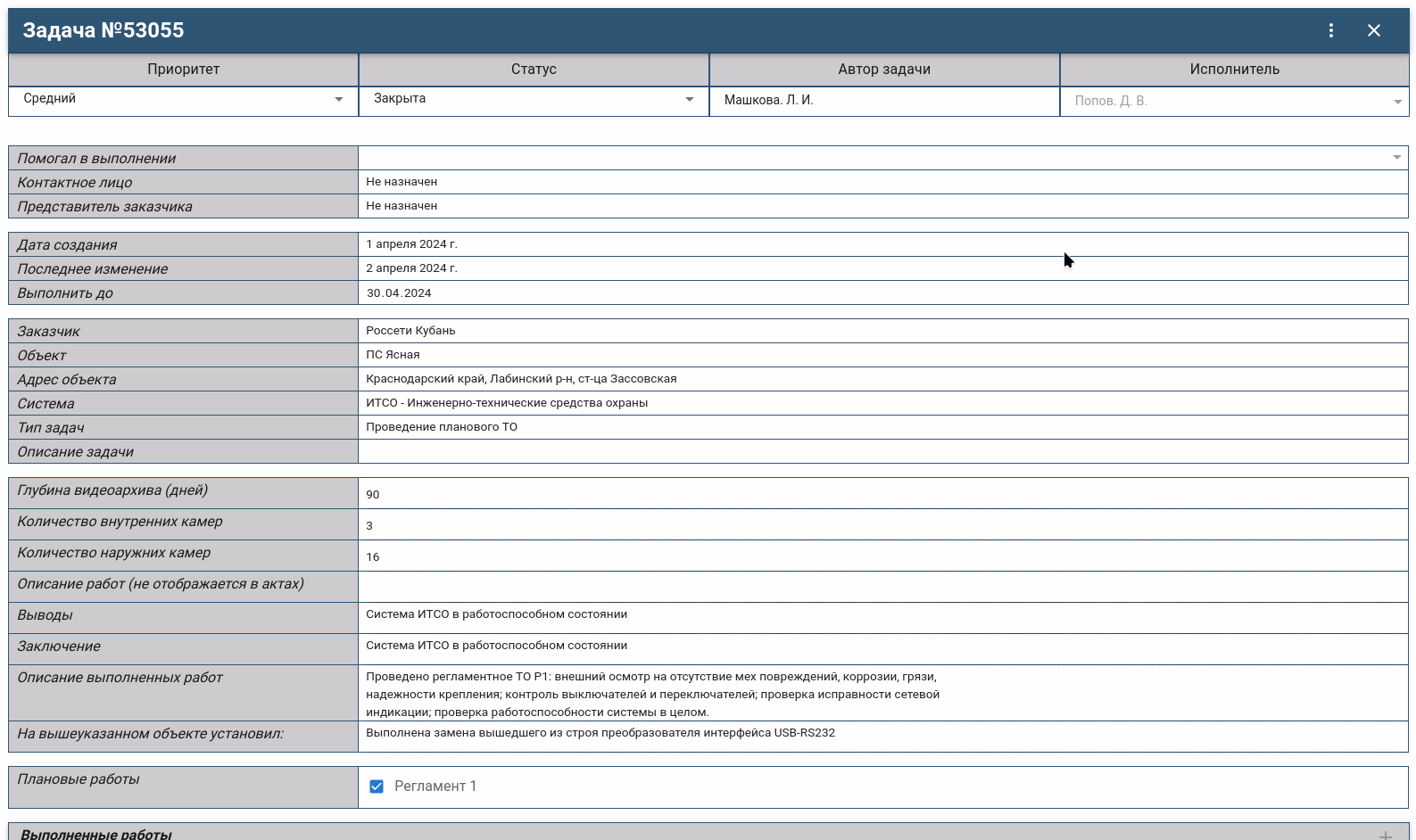Open the three-dot task options menu

[1330, 30]
